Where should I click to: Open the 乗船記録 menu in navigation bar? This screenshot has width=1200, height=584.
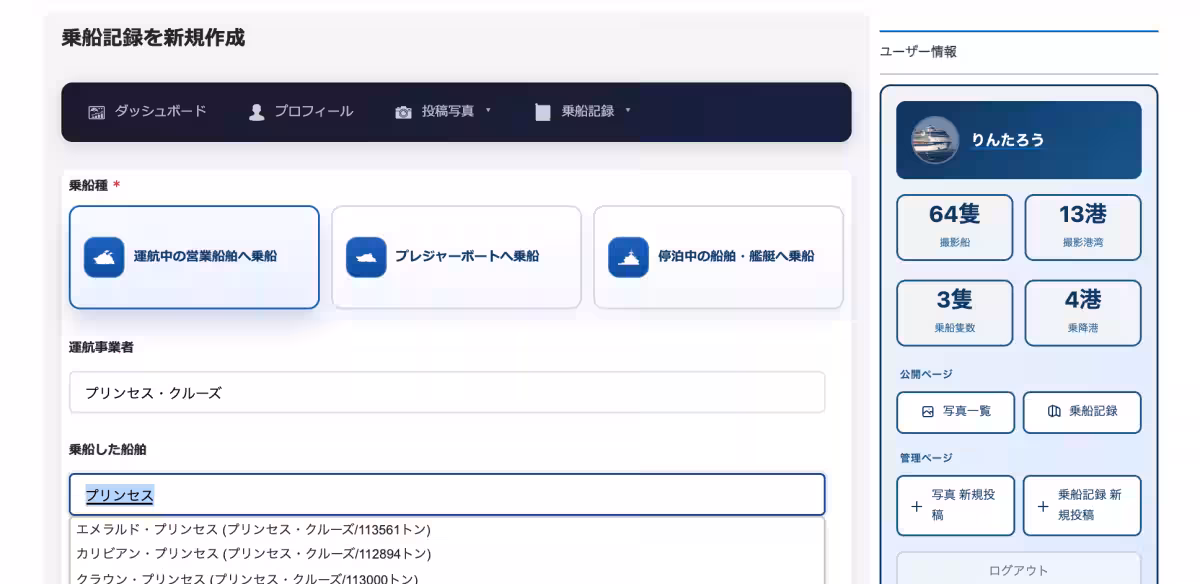[x=584, y=112]
